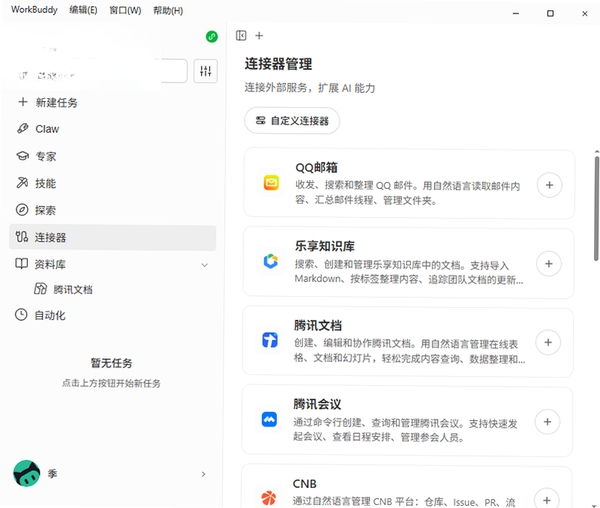Click the 乐享知识库 logo icon
600x508 pixels.
(x=271, y=261)
